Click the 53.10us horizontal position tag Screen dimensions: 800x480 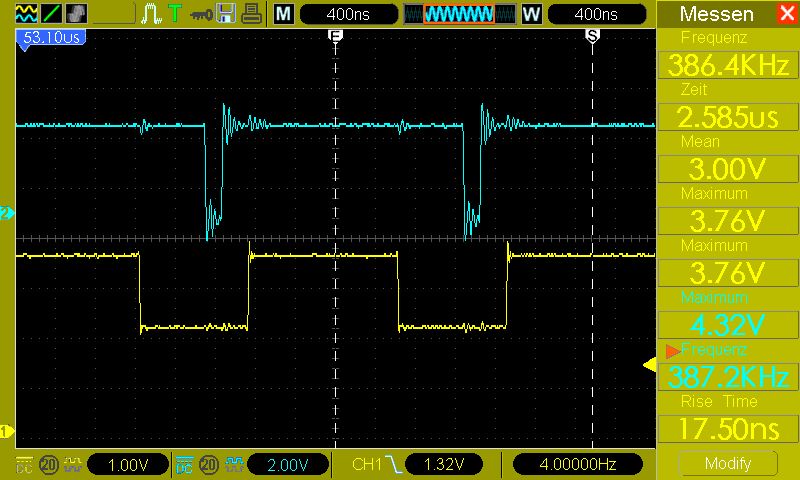coord(51,38)
